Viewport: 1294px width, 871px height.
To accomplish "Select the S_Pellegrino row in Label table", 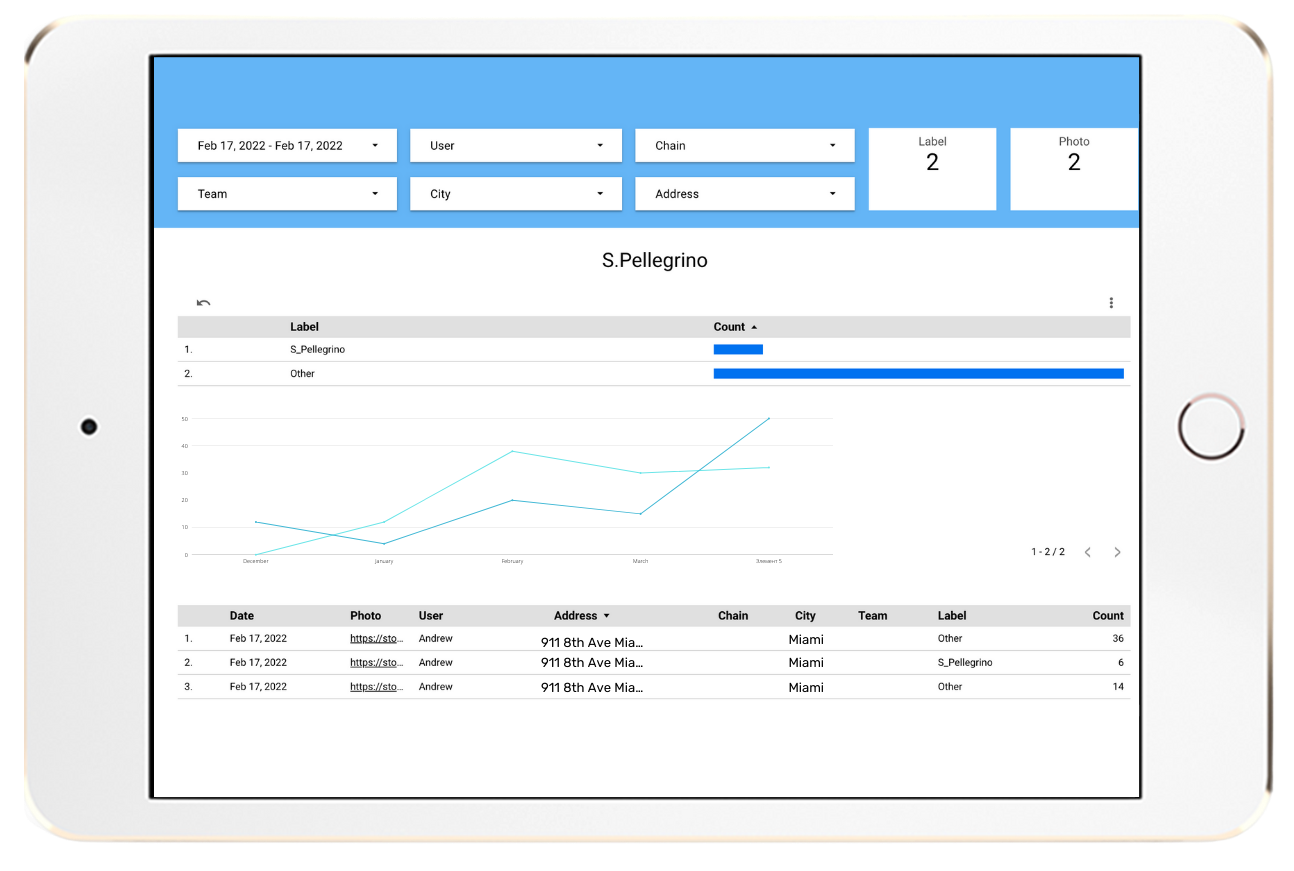I will tap(654, 350).
